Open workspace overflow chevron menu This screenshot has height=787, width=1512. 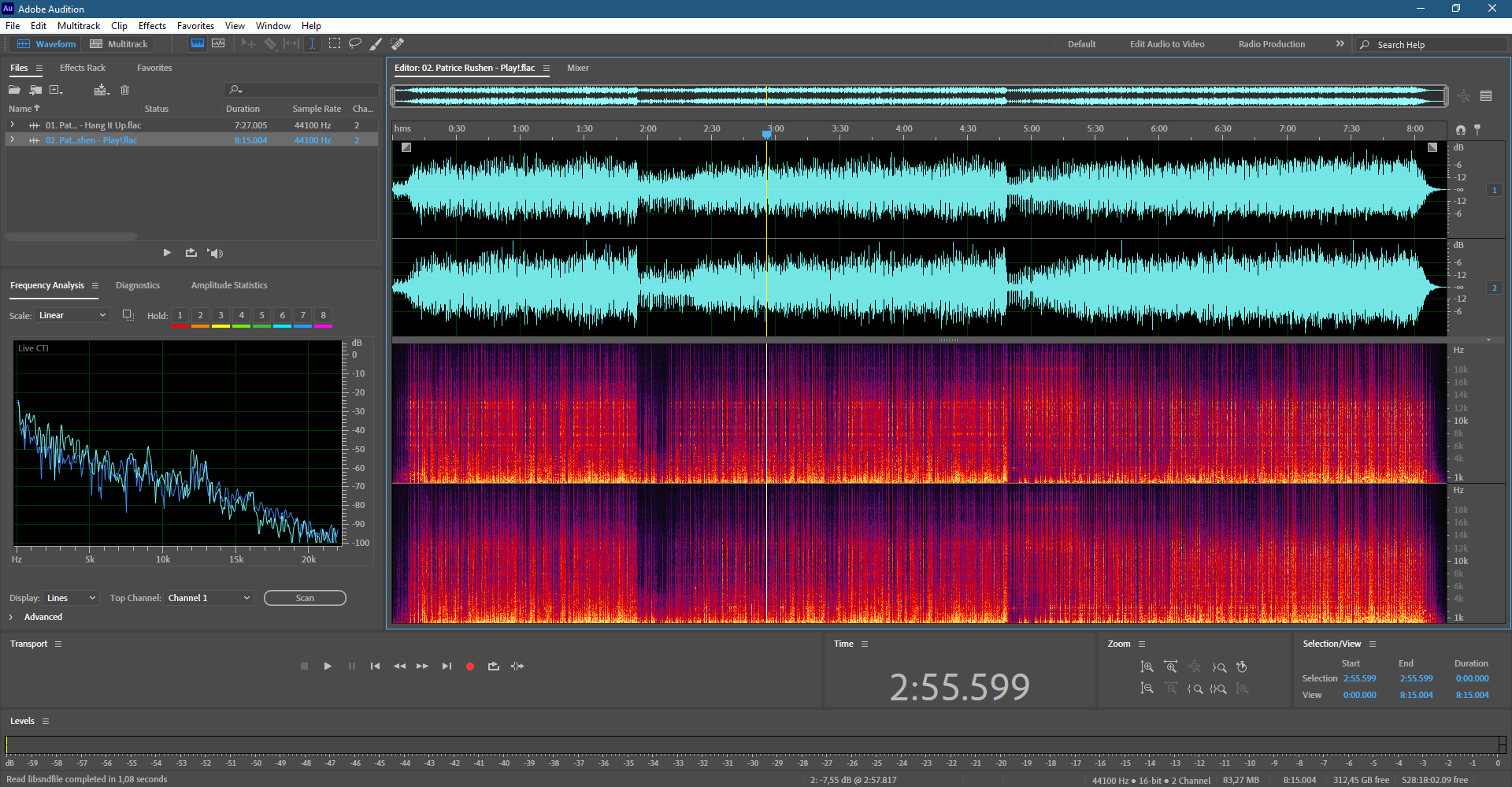[1340, 44]
